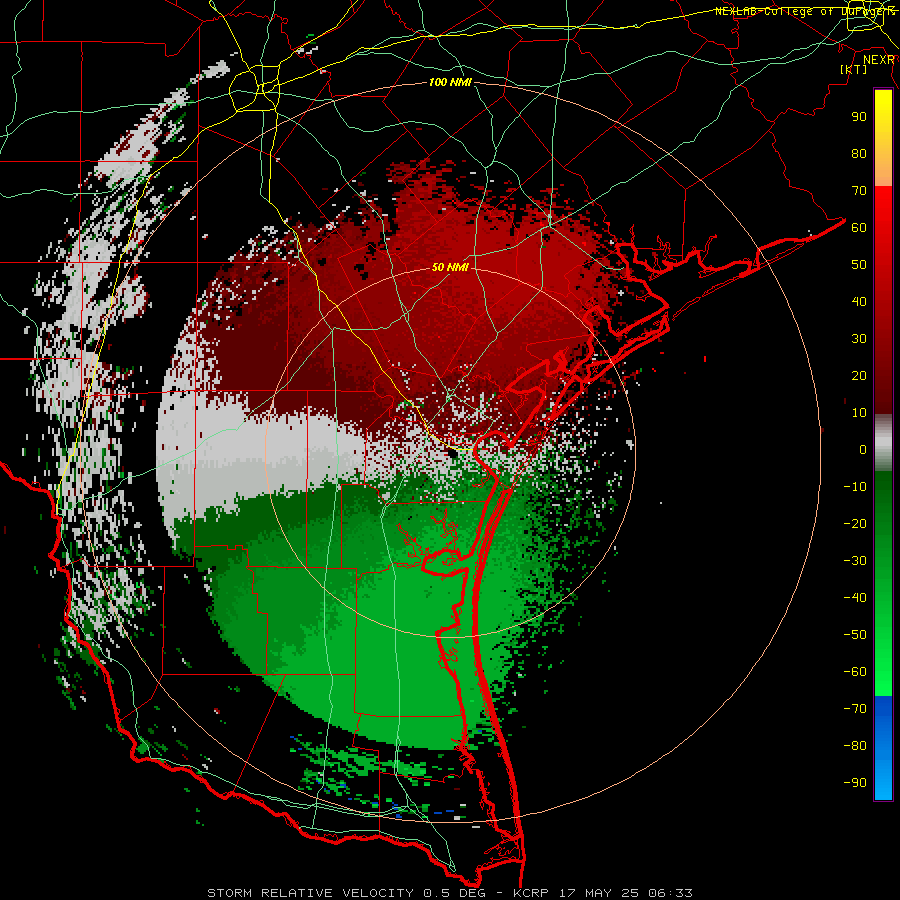Click the "80" value on the velocity scale
Screen dimensions: 900x900
tap(859, 153)
